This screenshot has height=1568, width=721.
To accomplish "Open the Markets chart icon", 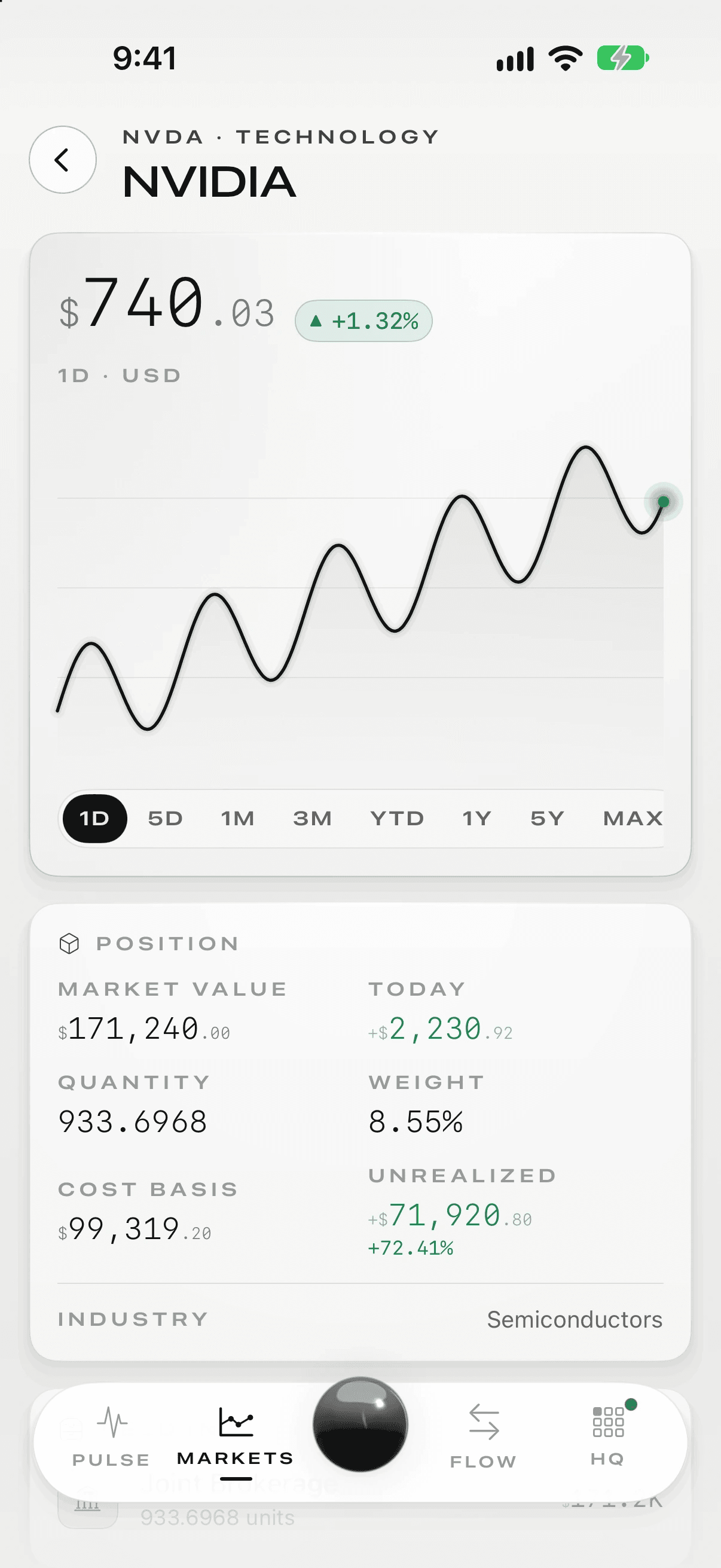I will (236, 1422).
